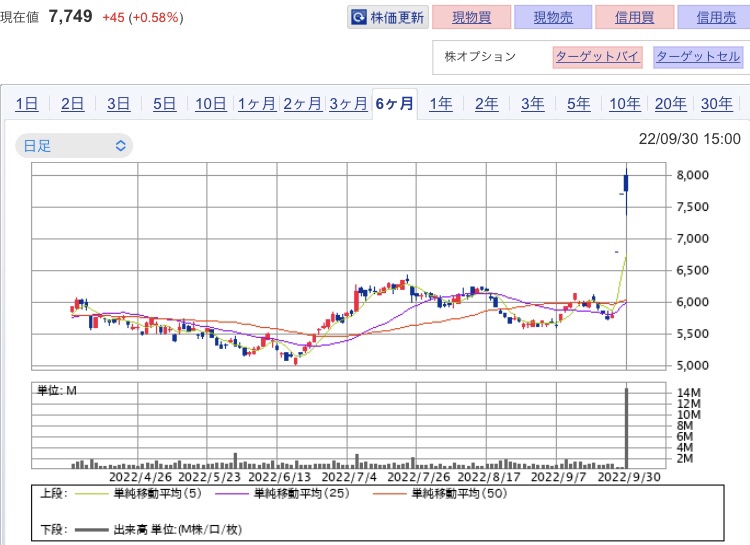Click the 現物売 button

pos(553,17)
